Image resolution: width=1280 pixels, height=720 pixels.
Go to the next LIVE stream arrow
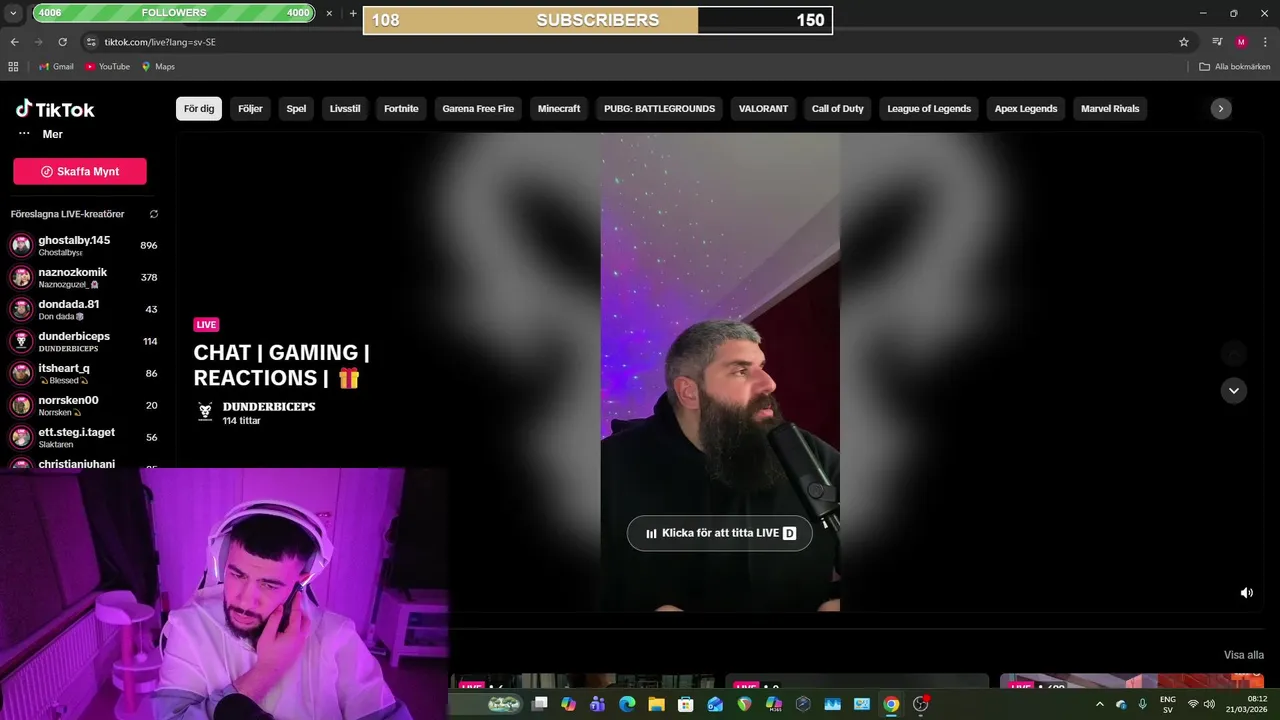[x=1234, y=390]
